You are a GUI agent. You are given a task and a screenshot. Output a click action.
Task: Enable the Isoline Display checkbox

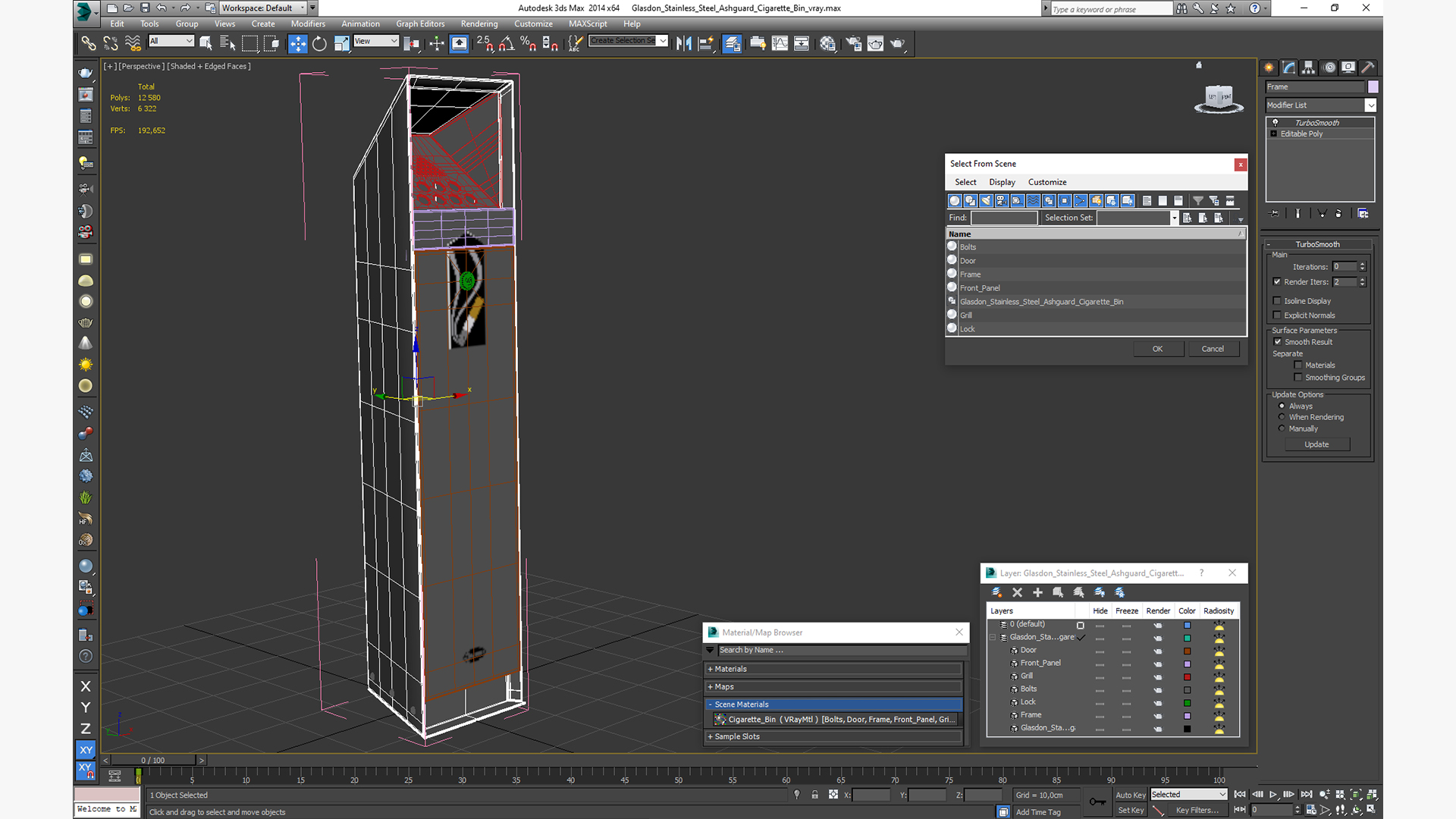pyautogui.click(x=1277, y=301)
